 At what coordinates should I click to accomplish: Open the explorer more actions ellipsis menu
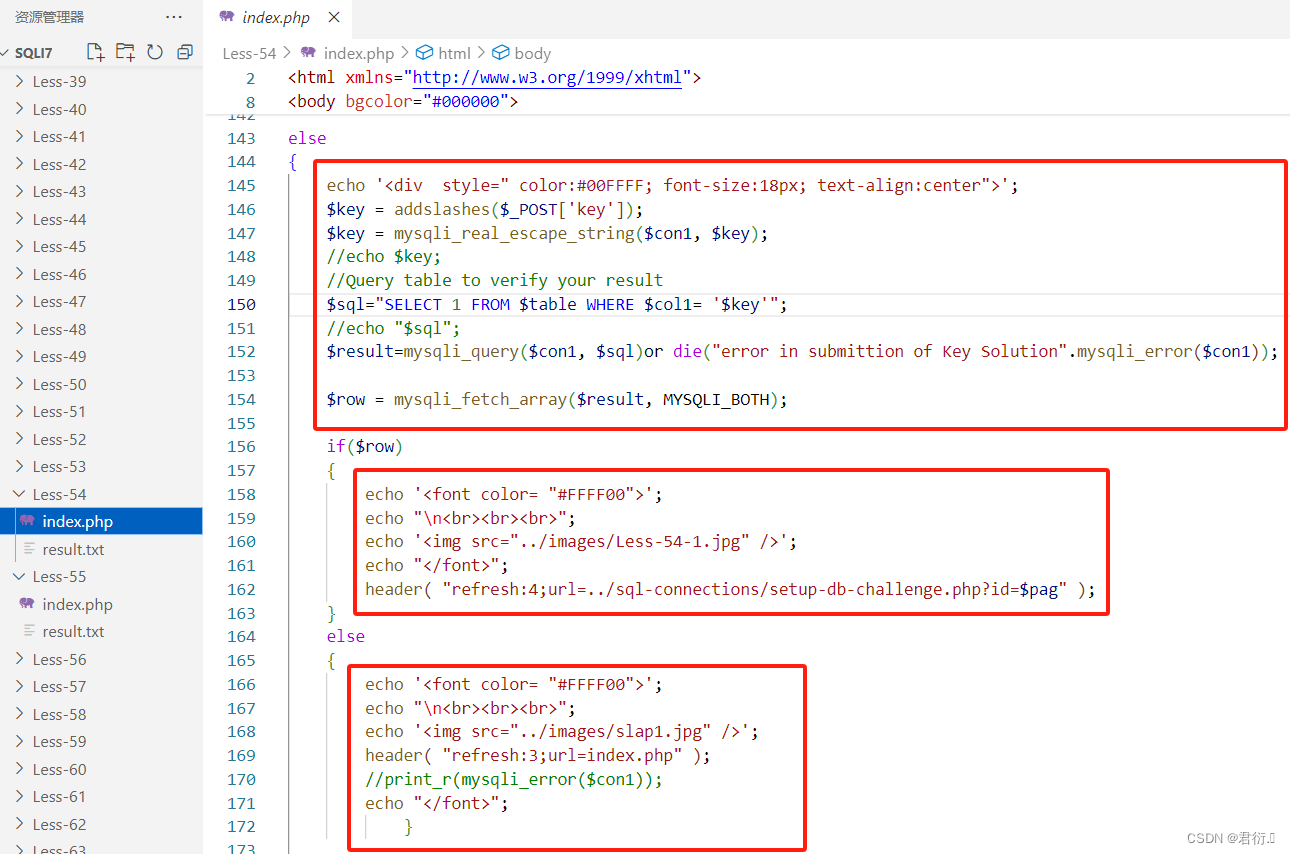174,17
